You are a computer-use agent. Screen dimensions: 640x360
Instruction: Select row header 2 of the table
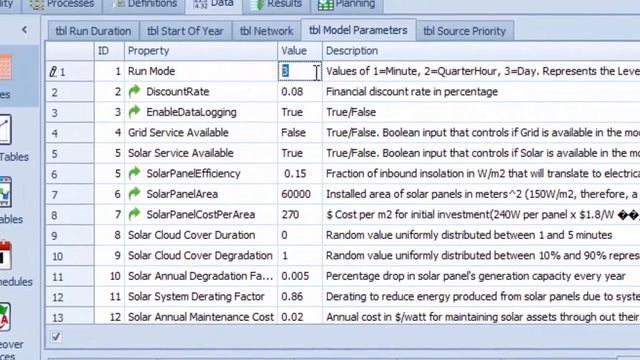point(70,92)
